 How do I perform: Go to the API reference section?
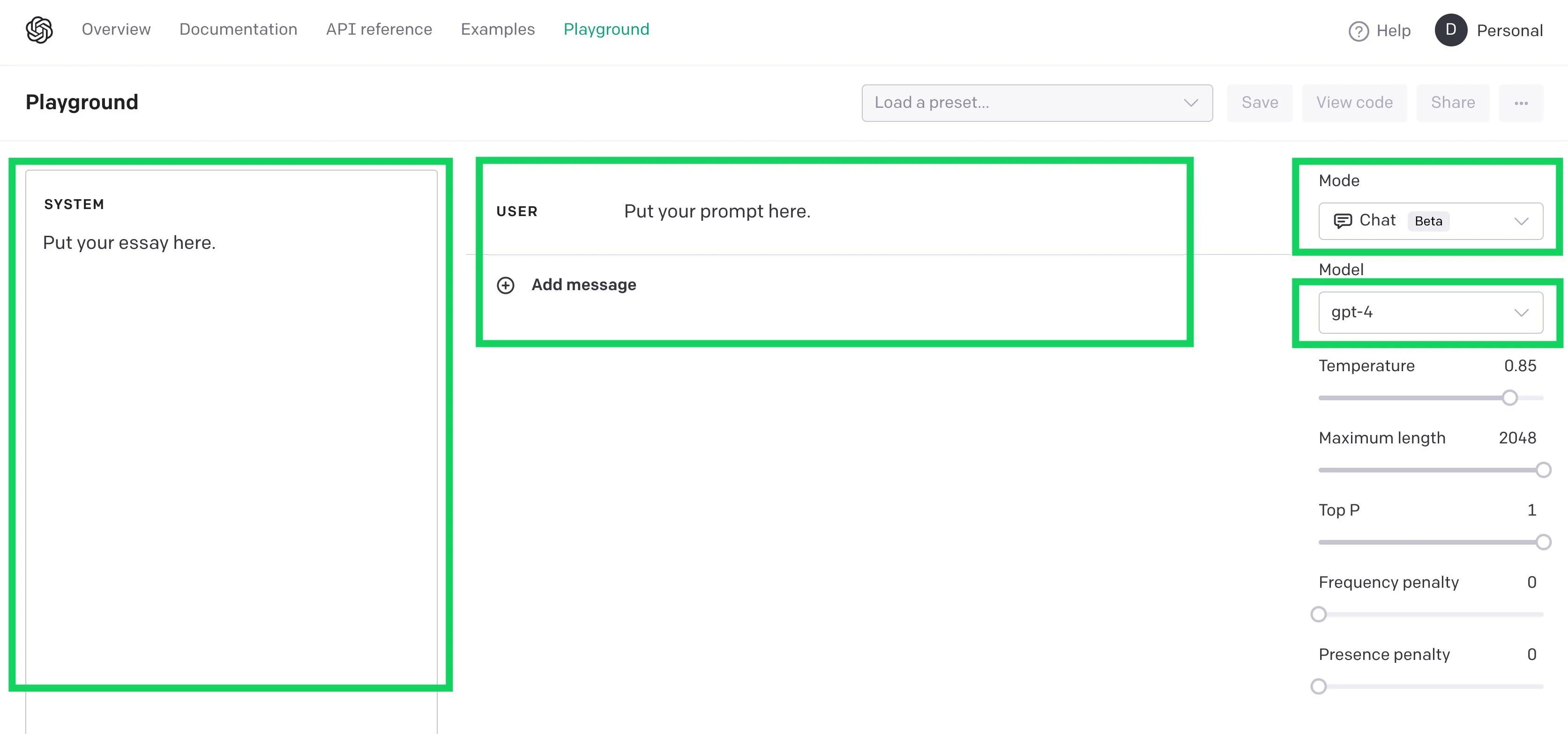coord(379,29)
